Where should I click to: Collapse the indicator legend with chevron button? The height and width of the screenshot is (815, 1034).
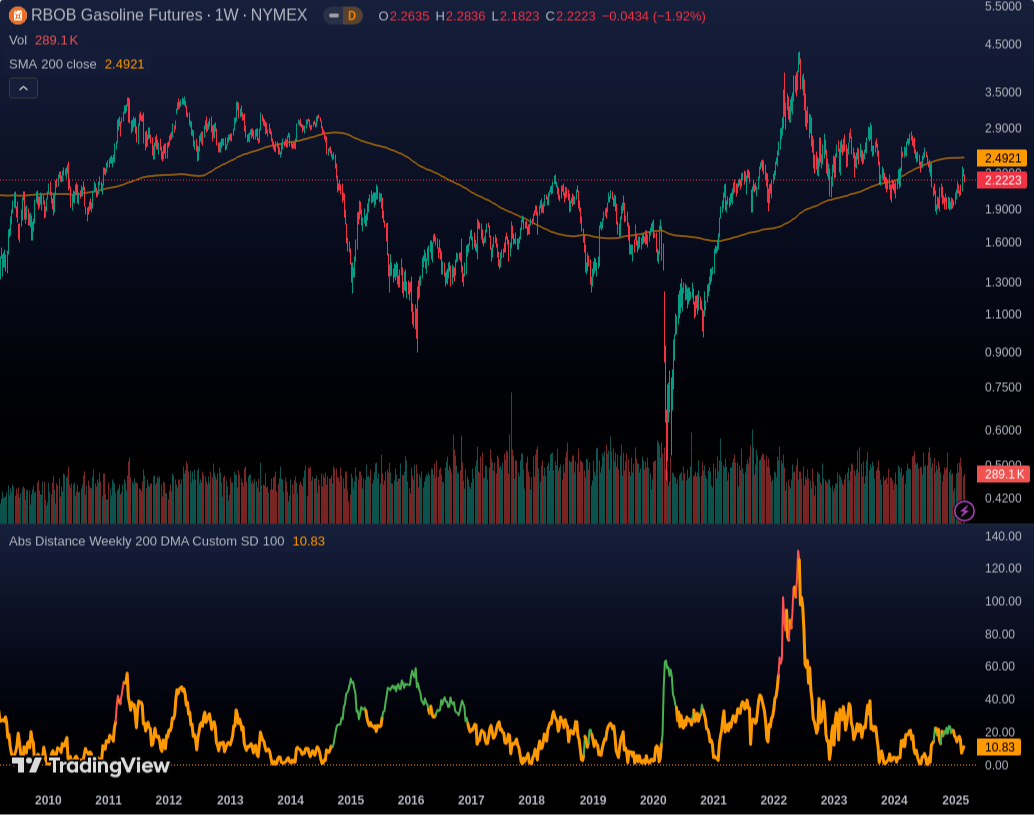coord(23,88)
